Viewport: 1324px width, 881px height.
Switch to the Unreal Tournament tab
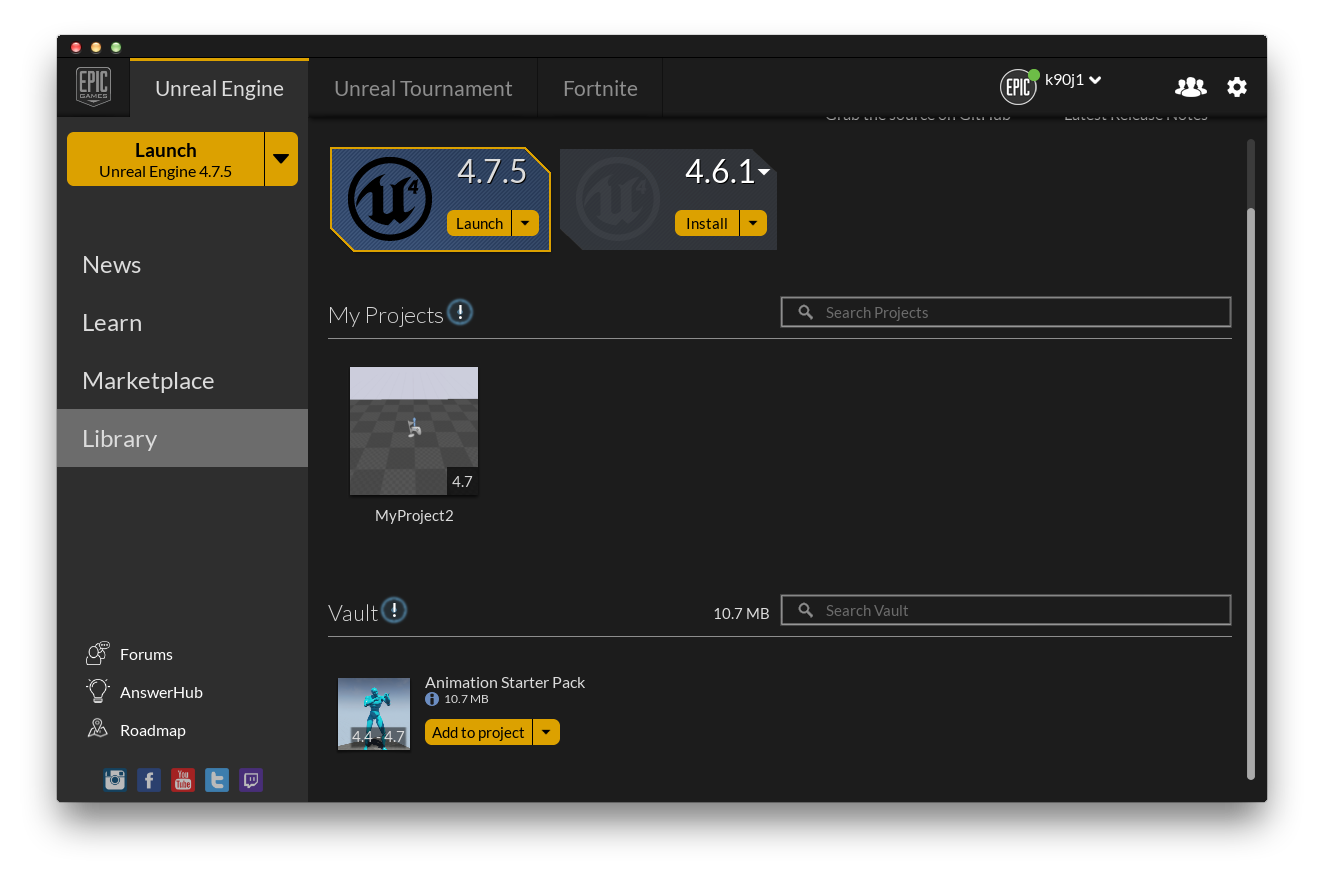pyautogui.click(x=423, y=88)
